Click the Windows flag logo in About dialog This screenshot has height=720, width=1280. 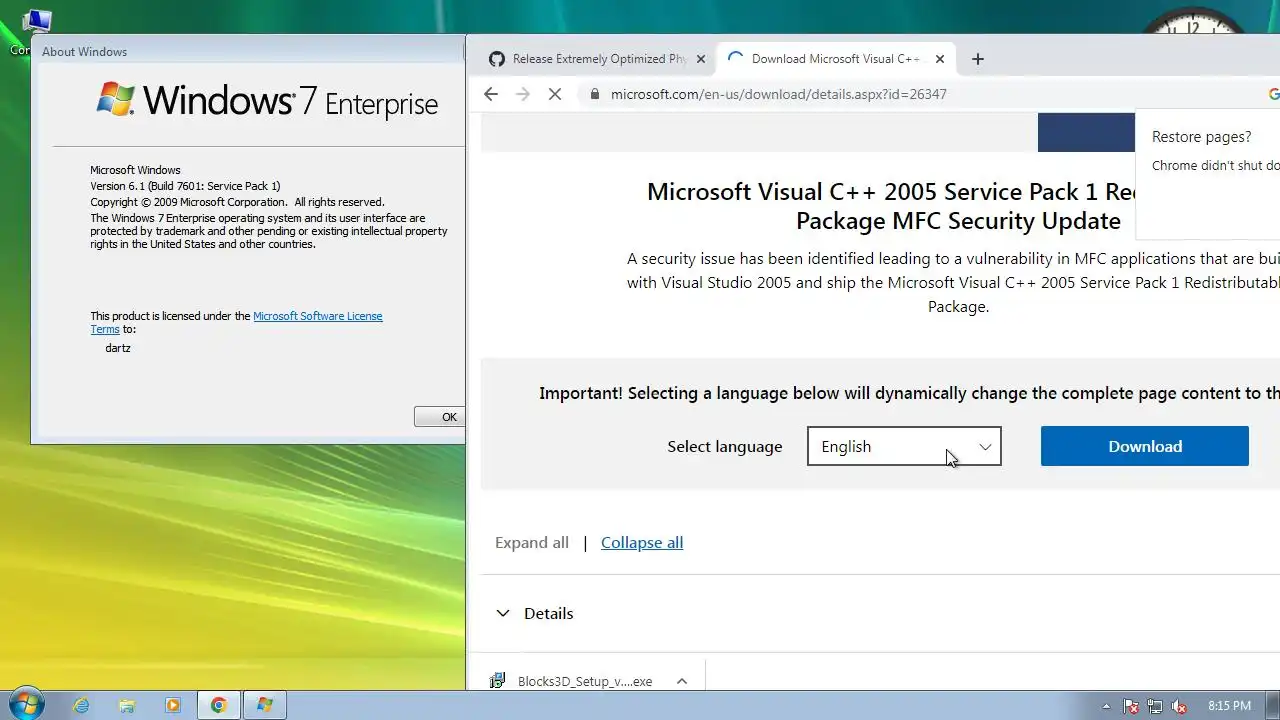tap(116, 99)
